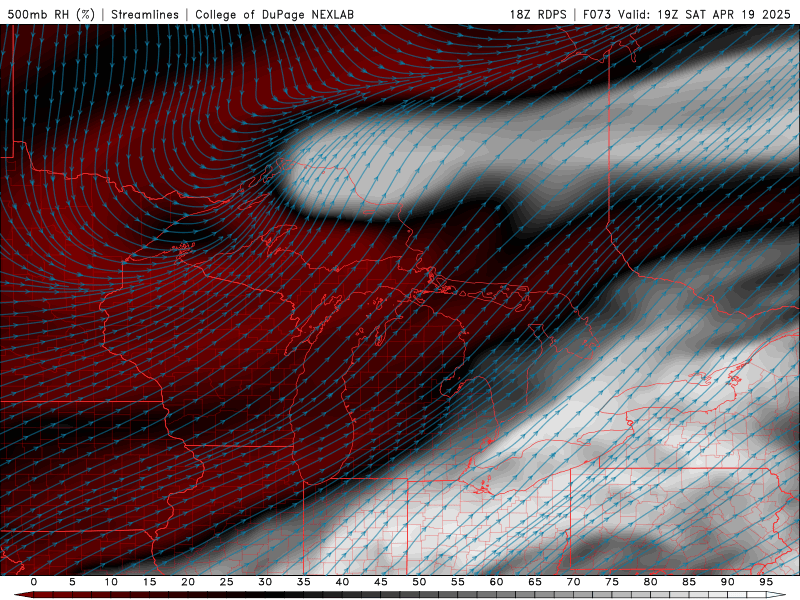Click the "College of DuPage NEXLAB" label
Viewport: 800px width, 600px height.
click(274, 14)
